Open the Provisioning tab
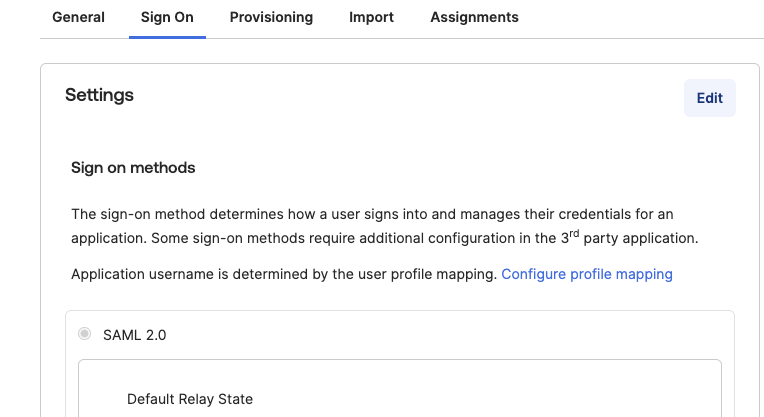Viewport: 764px width, 417px height. tap(271, 18)
